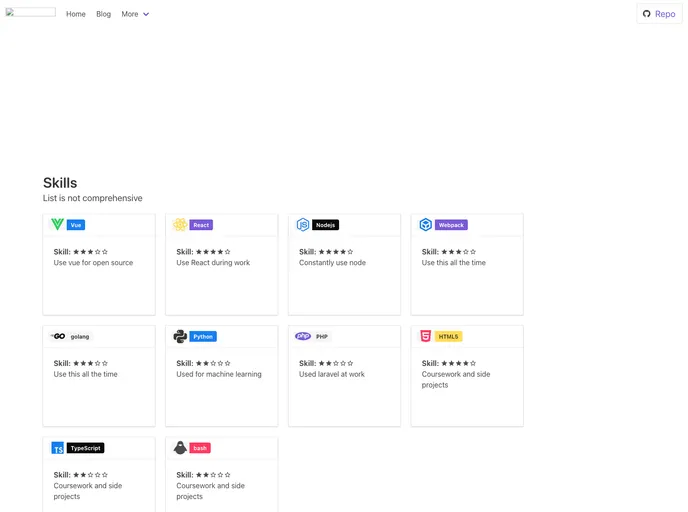
Task: Click the HTML5 shield icon
Action: [x=425, y=336]
